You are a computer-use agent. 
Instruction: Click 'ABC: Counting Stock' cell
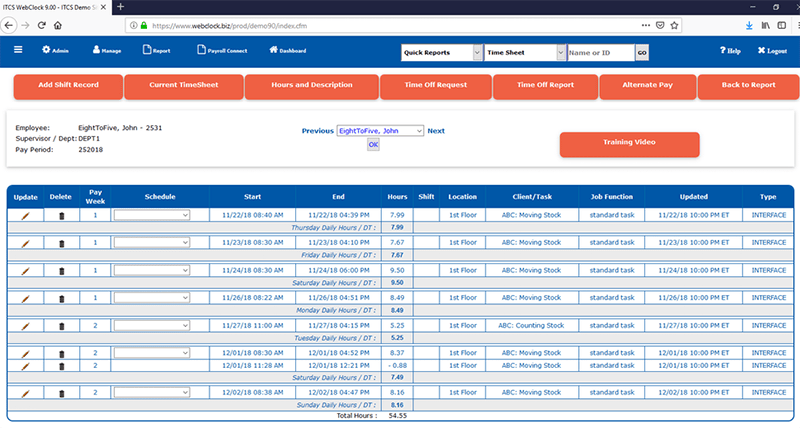point(532,325)
